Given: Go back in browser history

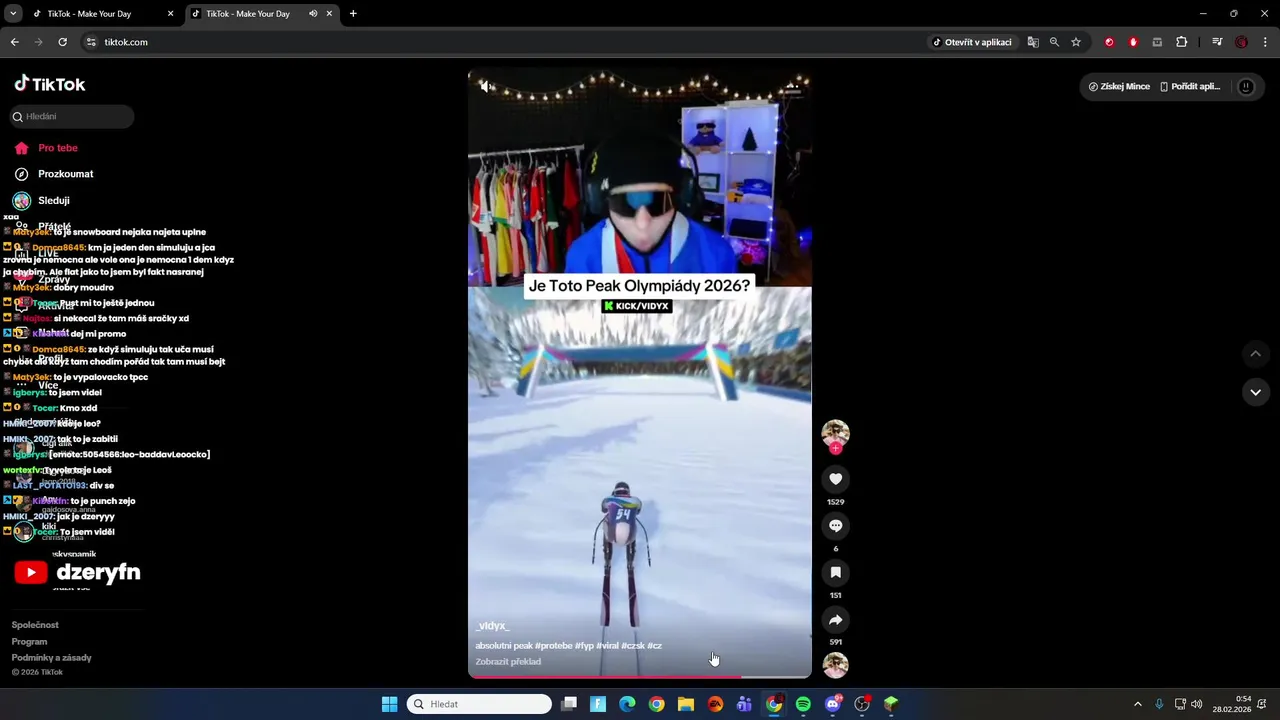Looking at the screenshot, I should [x=14, y=42].
